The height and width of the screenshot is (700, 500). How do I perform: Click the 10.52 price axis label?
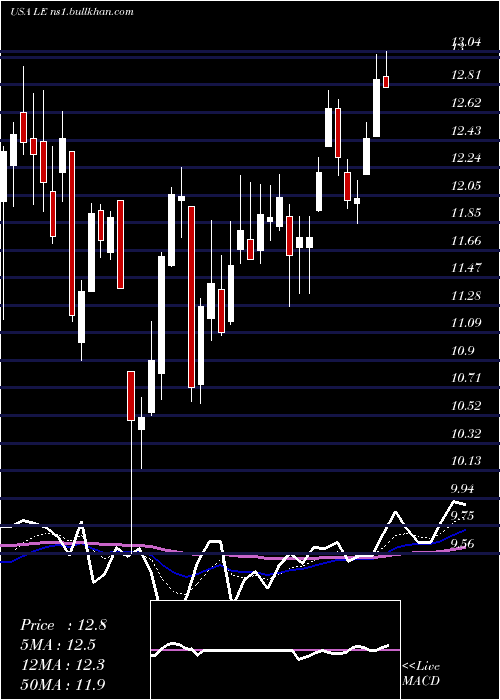click(x=466, y=406)
